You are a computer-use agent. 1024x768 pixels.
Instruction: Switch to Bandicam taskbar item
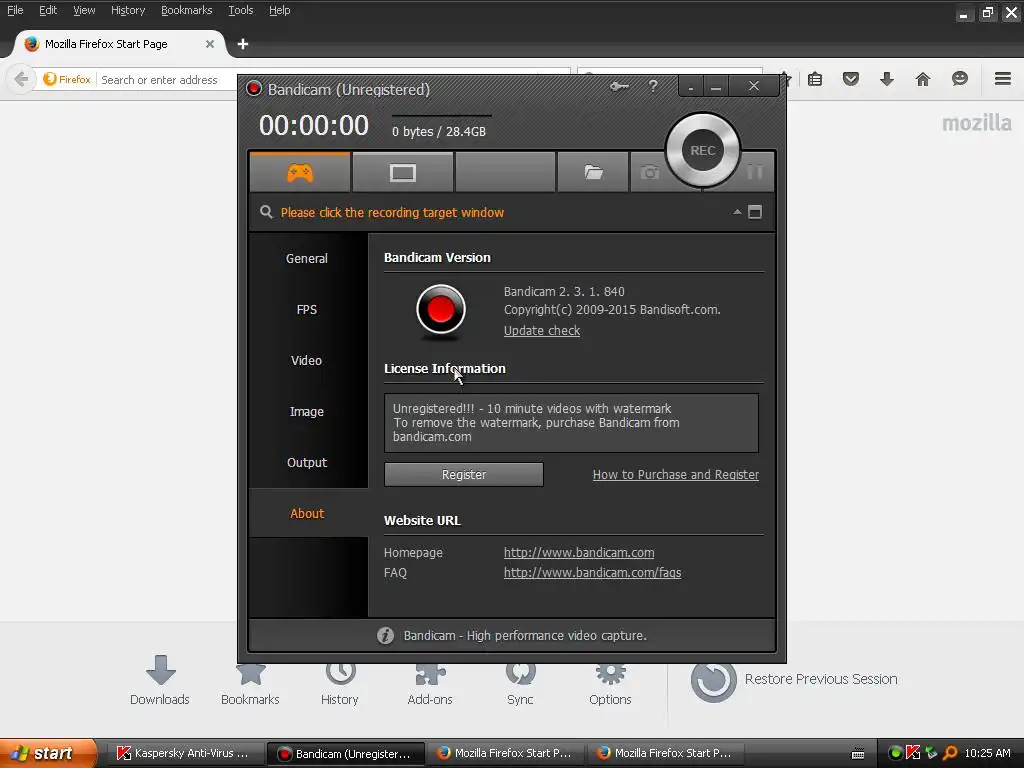pos(346,754)
